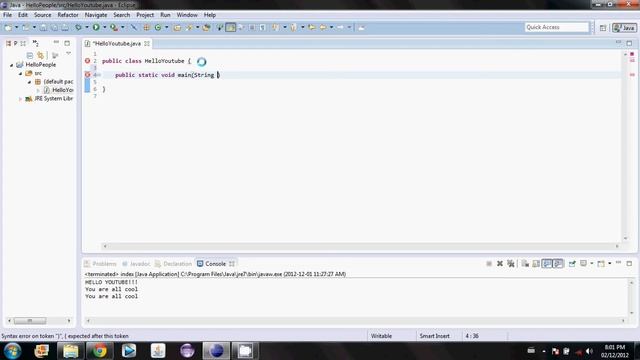Save the file with toolbar Save icon
The height and width of the screenshot is (360, 640).
point(43,27)
